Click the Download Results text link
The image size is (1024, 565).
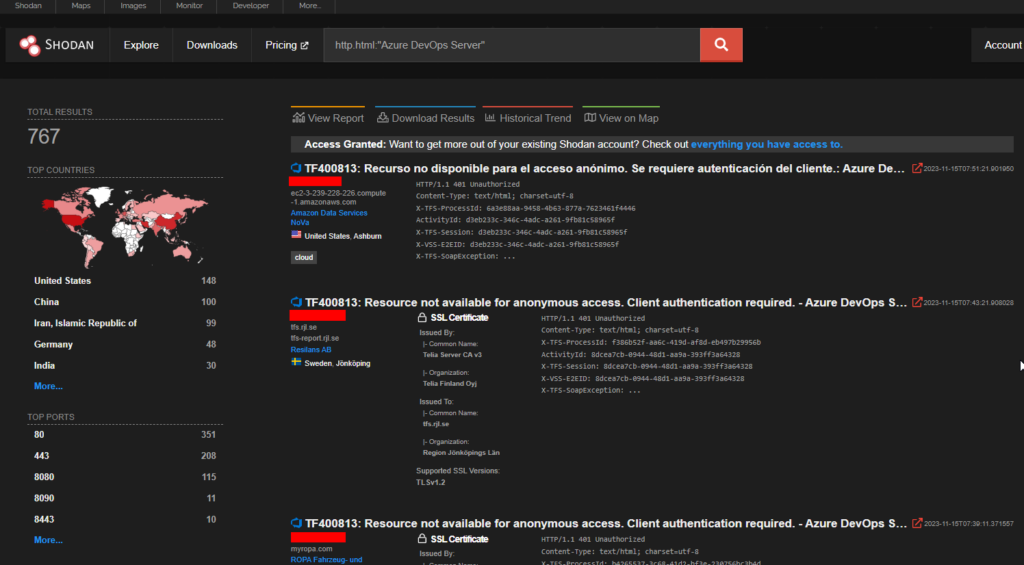click(x=433, y=118)
